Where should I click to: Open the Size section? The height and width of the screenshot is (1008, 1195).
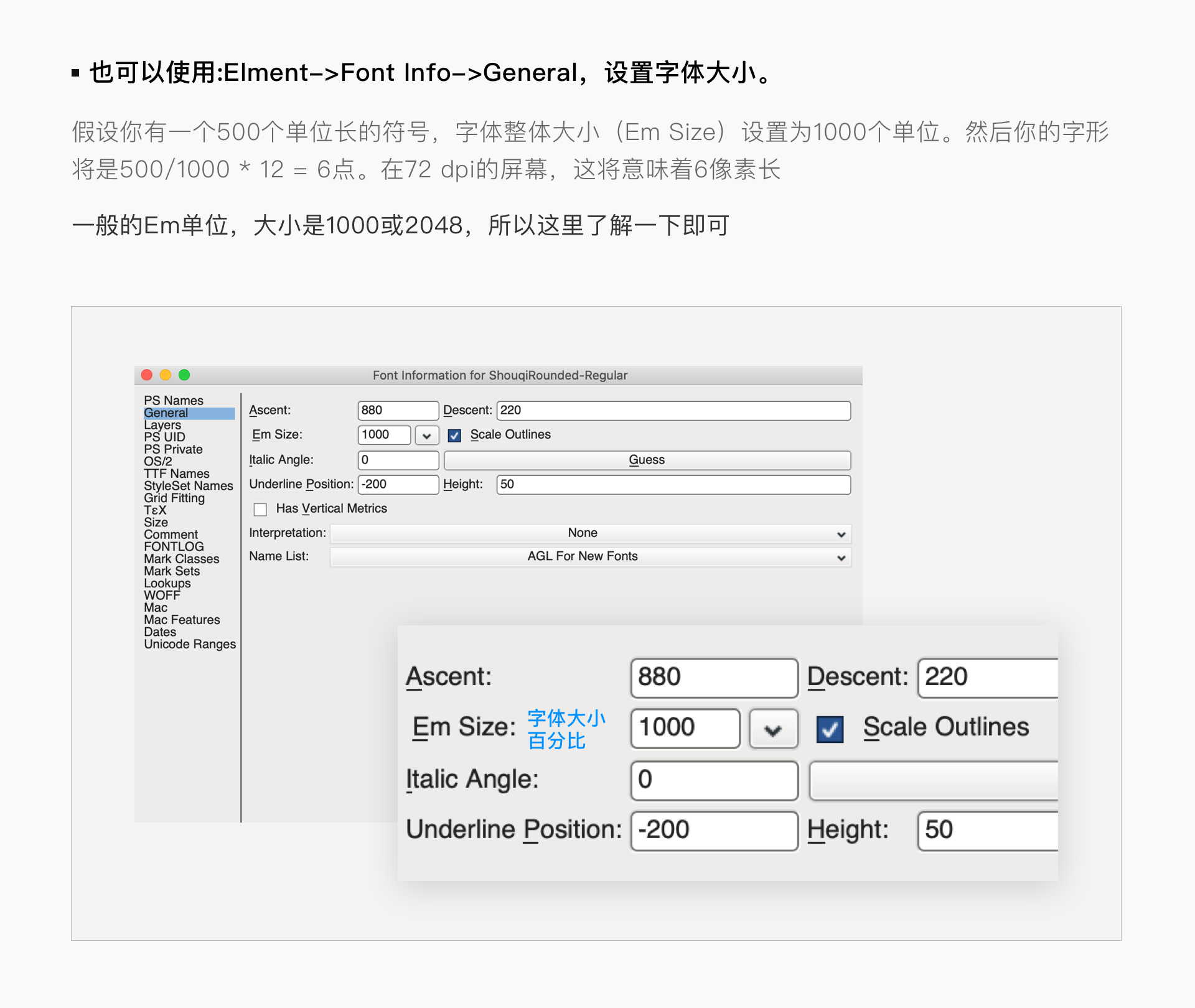tap(156, 523)
